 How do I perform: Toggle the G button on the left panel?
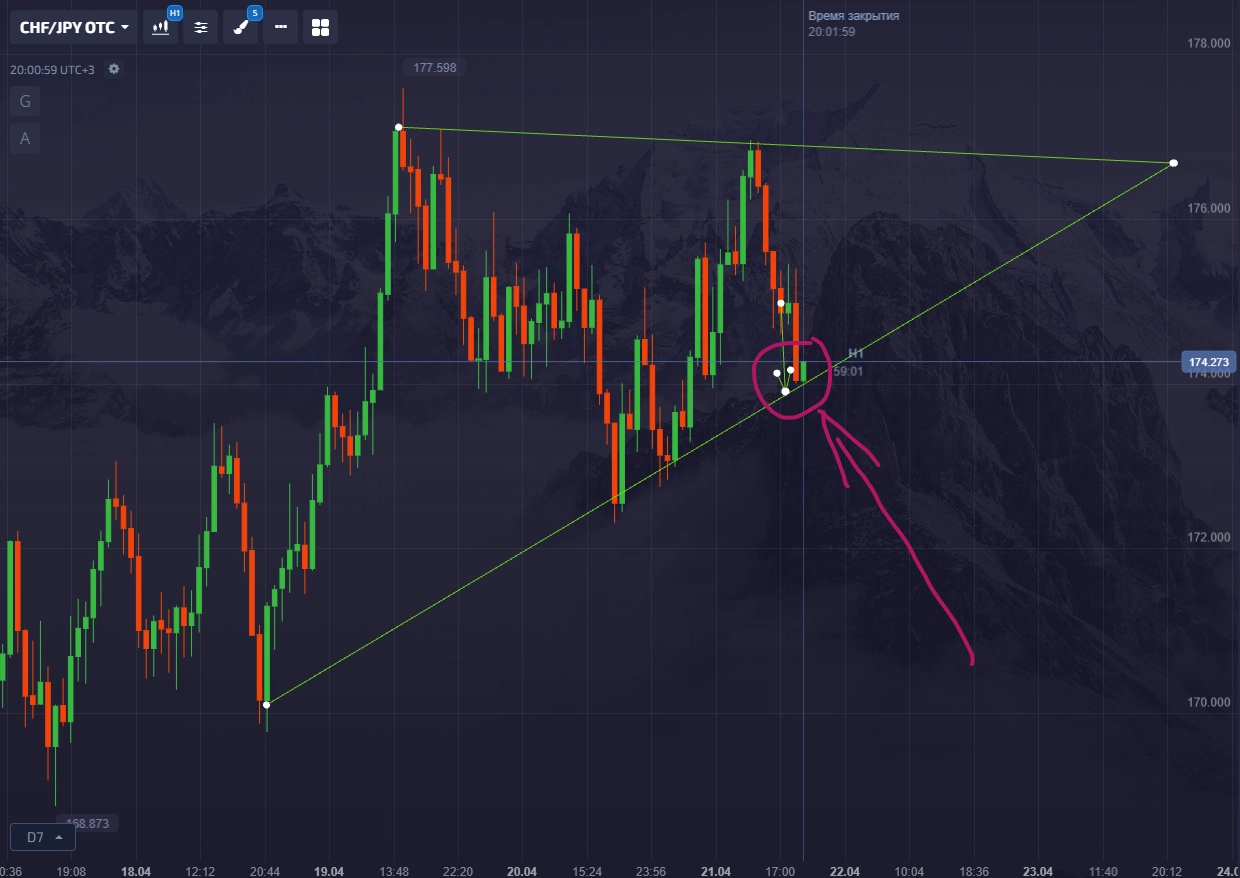coord(25,101)
